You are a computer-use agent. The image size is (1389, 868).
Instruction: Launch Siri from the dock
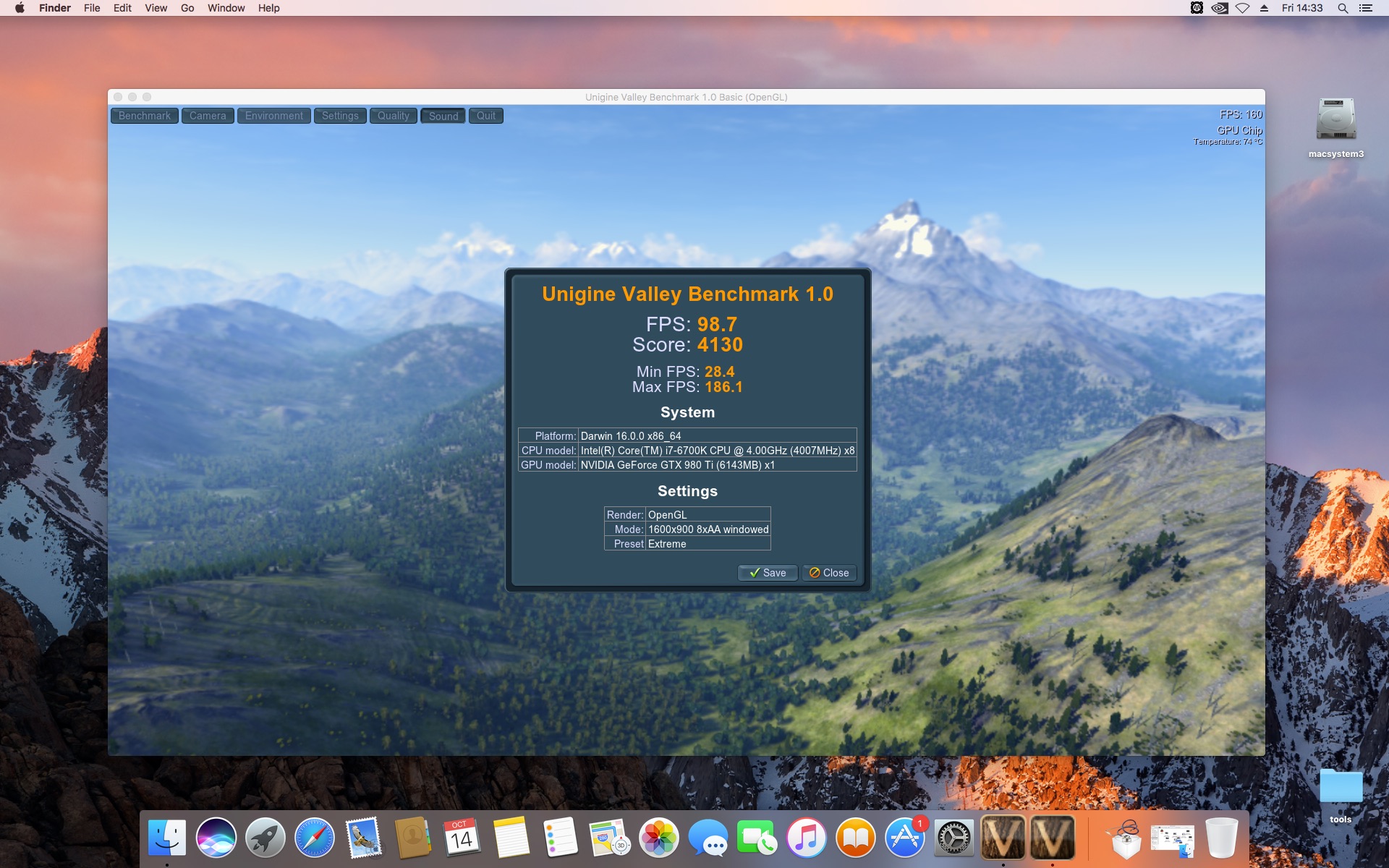pyautogui.click(x=216, y=838)
